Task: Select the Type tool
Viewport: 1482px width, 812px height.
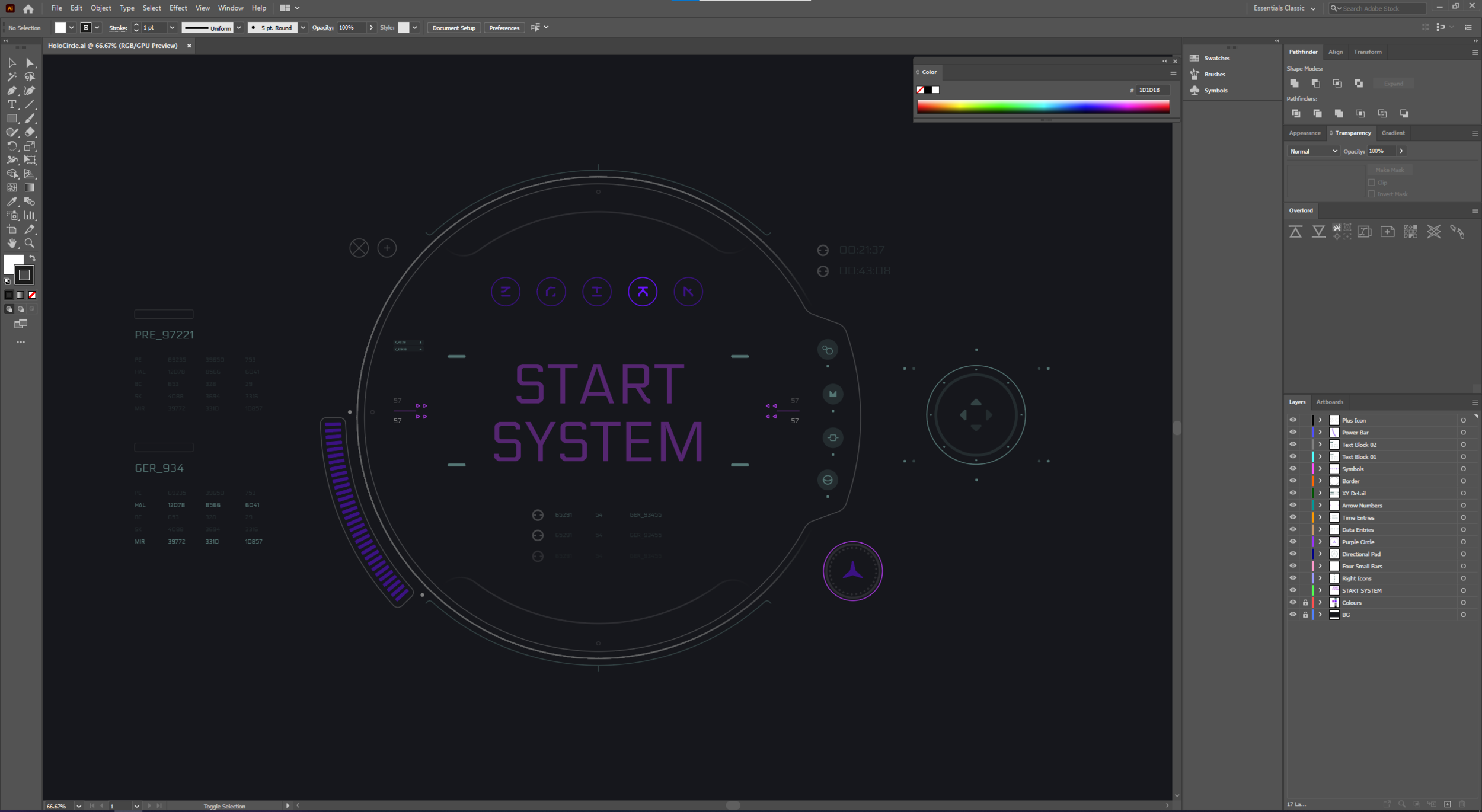Action: [12, 104]
